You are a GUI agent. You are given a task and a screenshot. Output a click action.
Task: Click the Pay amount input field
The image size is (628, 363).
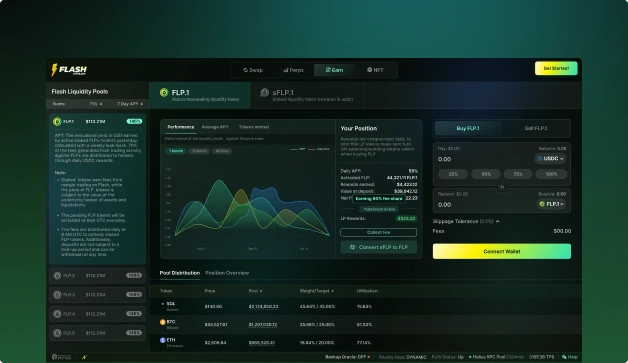[485, 159]
